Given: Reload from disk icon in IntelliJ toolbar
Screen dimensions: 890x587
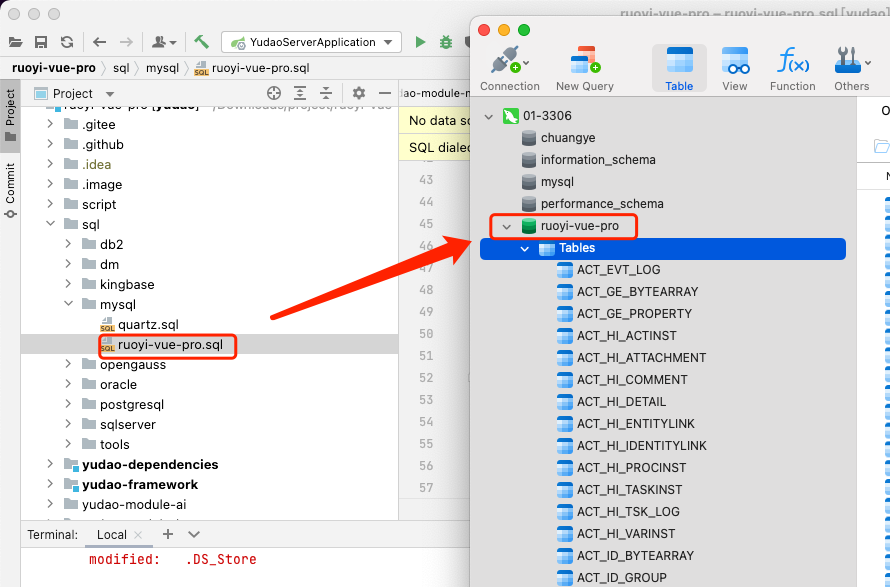Looking at the screenshot, I should click(67, 42).
